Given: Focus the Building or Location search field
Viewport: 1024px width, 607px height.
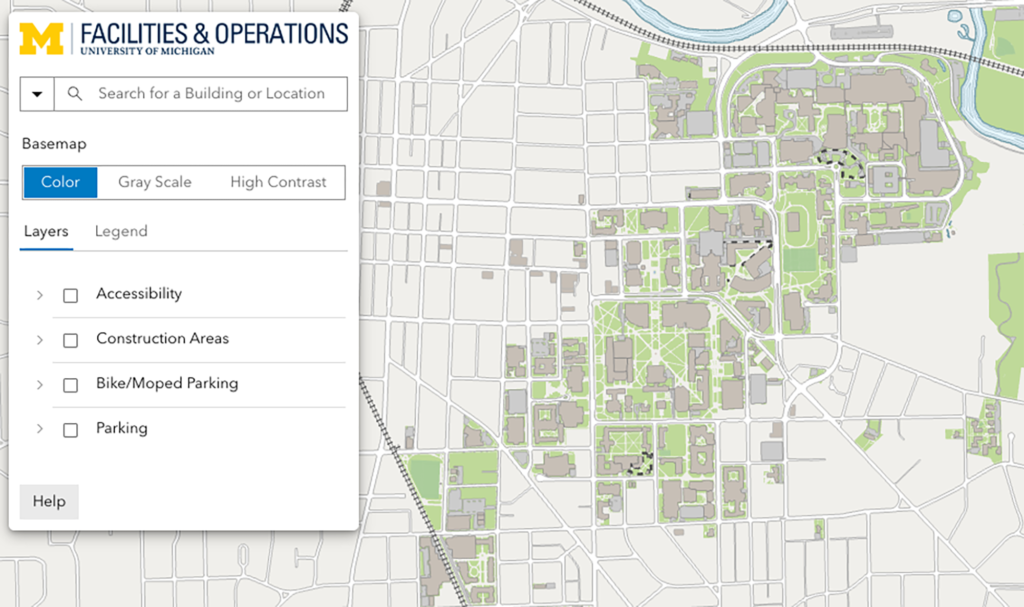Looking at the screenshot, I should click(x=200, y=94).
